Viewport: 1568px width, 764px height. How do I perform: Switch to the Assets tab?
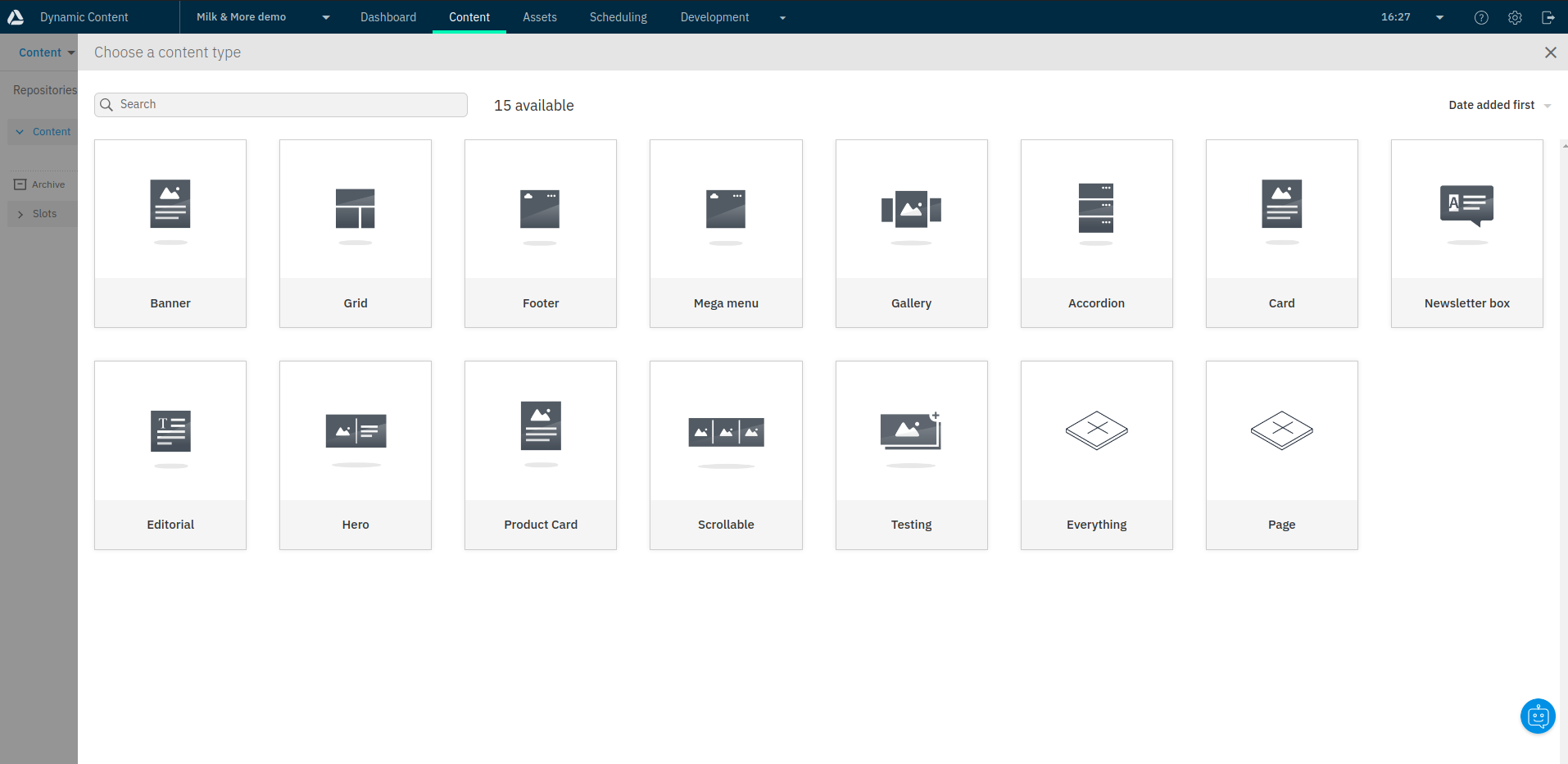pos(539,16)
